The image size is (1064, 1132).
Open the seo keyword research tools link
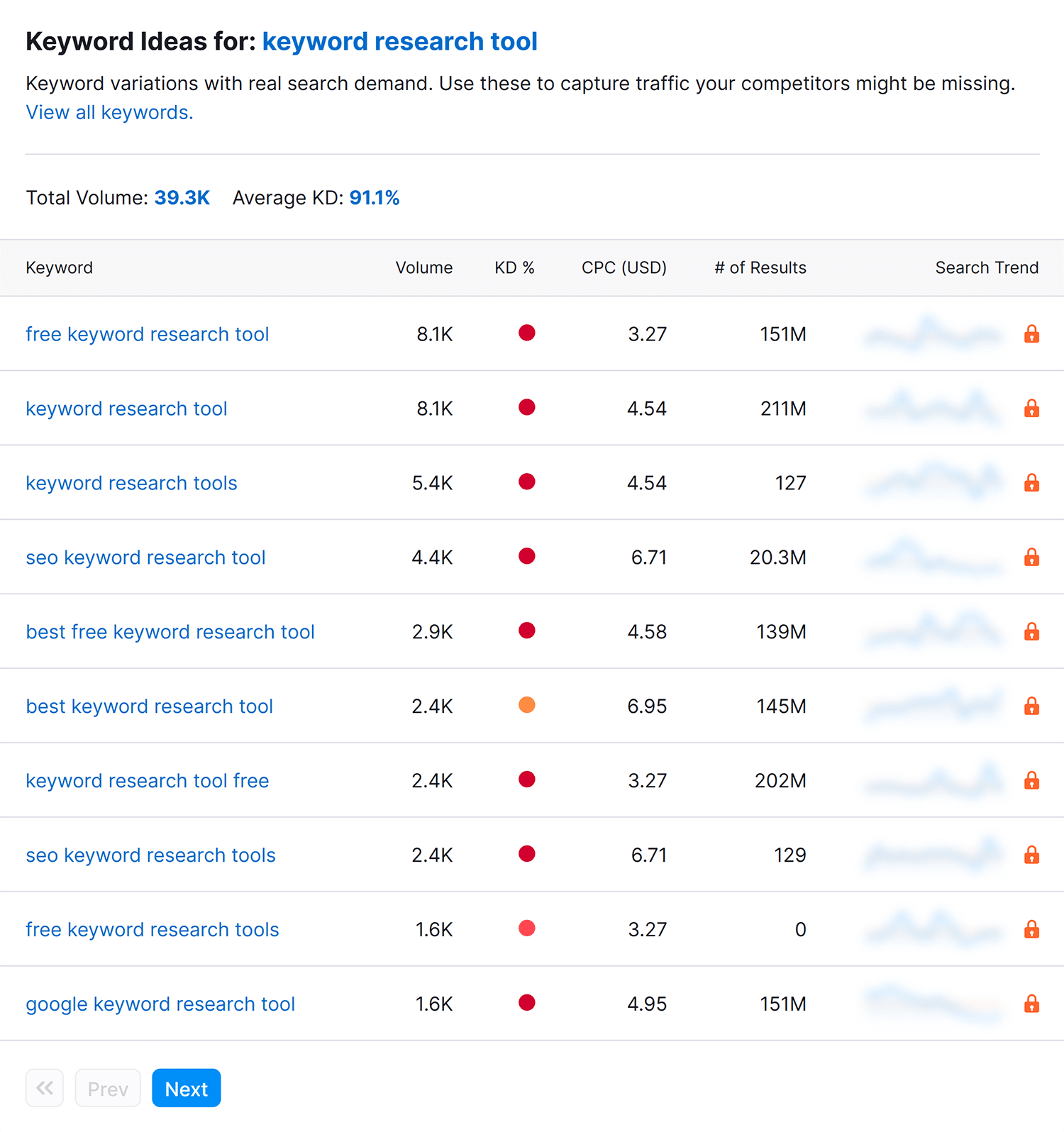pyautogui.click(x=151, y=855)
